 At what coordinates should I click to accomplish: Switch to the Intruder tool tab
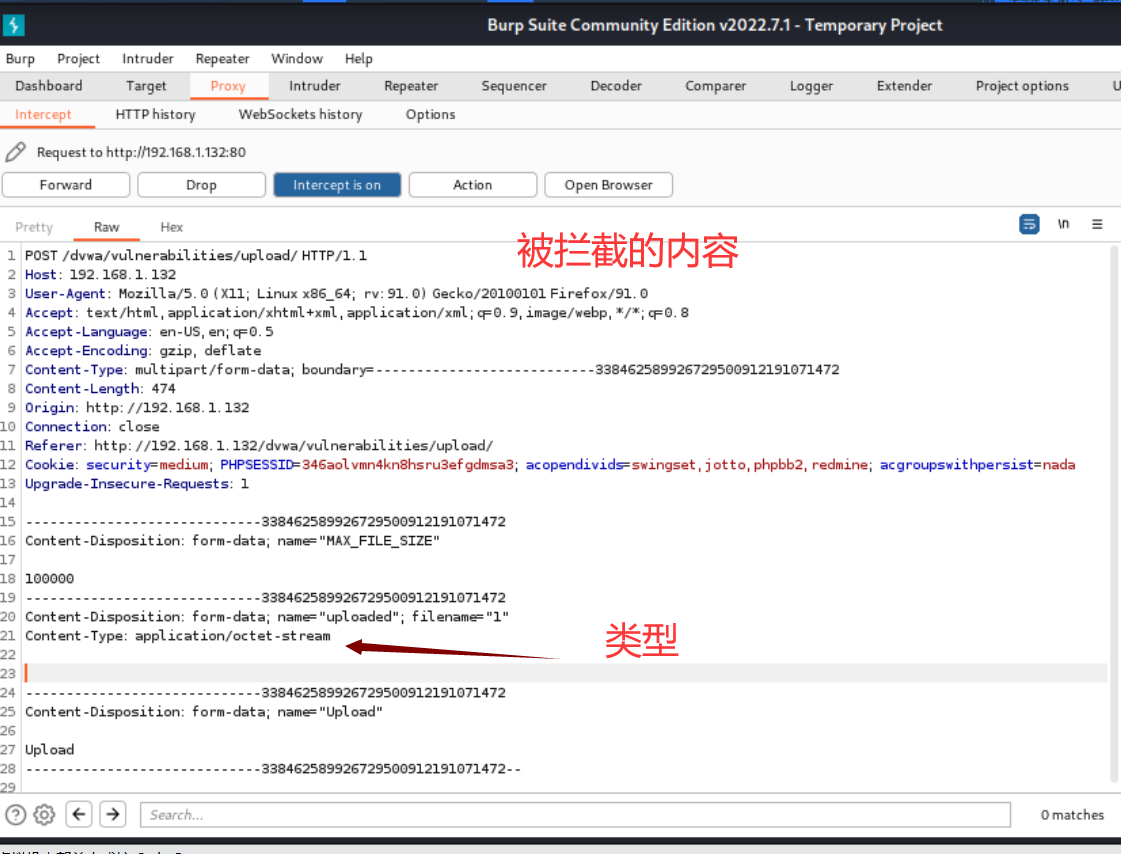click(315, 86)
